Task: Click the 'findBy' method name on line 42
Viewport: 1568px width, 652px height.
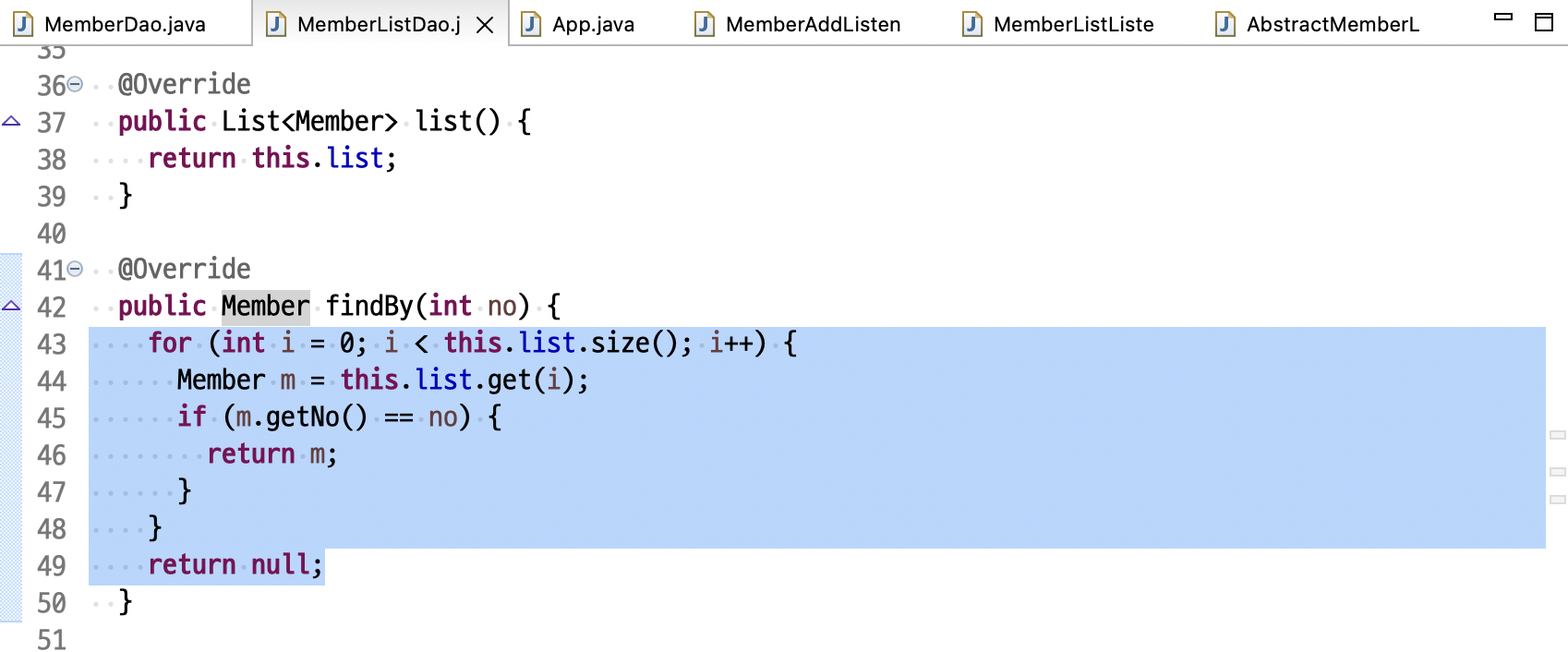Action: 369,307
